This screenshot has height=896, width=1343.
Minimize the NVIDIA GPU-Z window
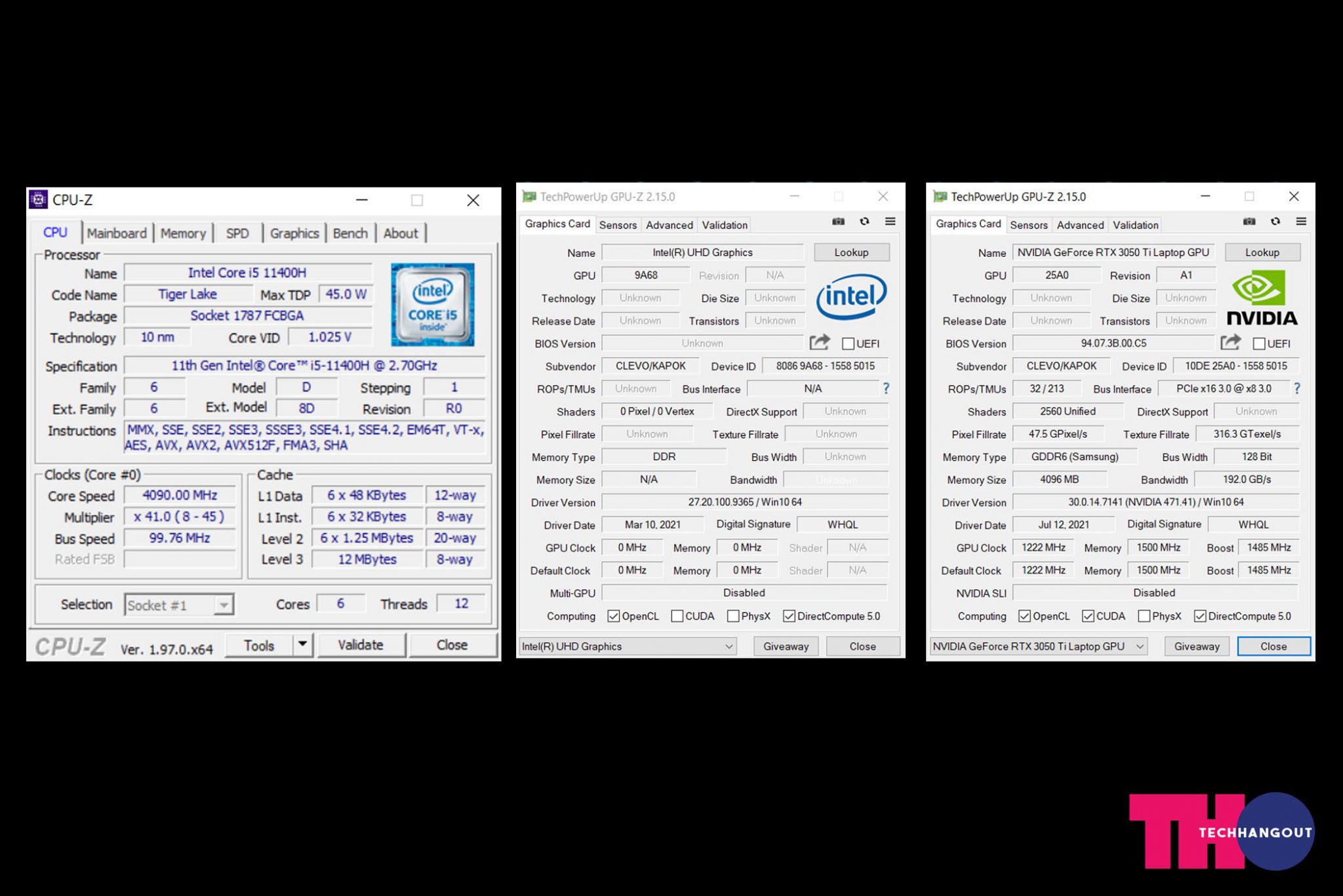1205,197
